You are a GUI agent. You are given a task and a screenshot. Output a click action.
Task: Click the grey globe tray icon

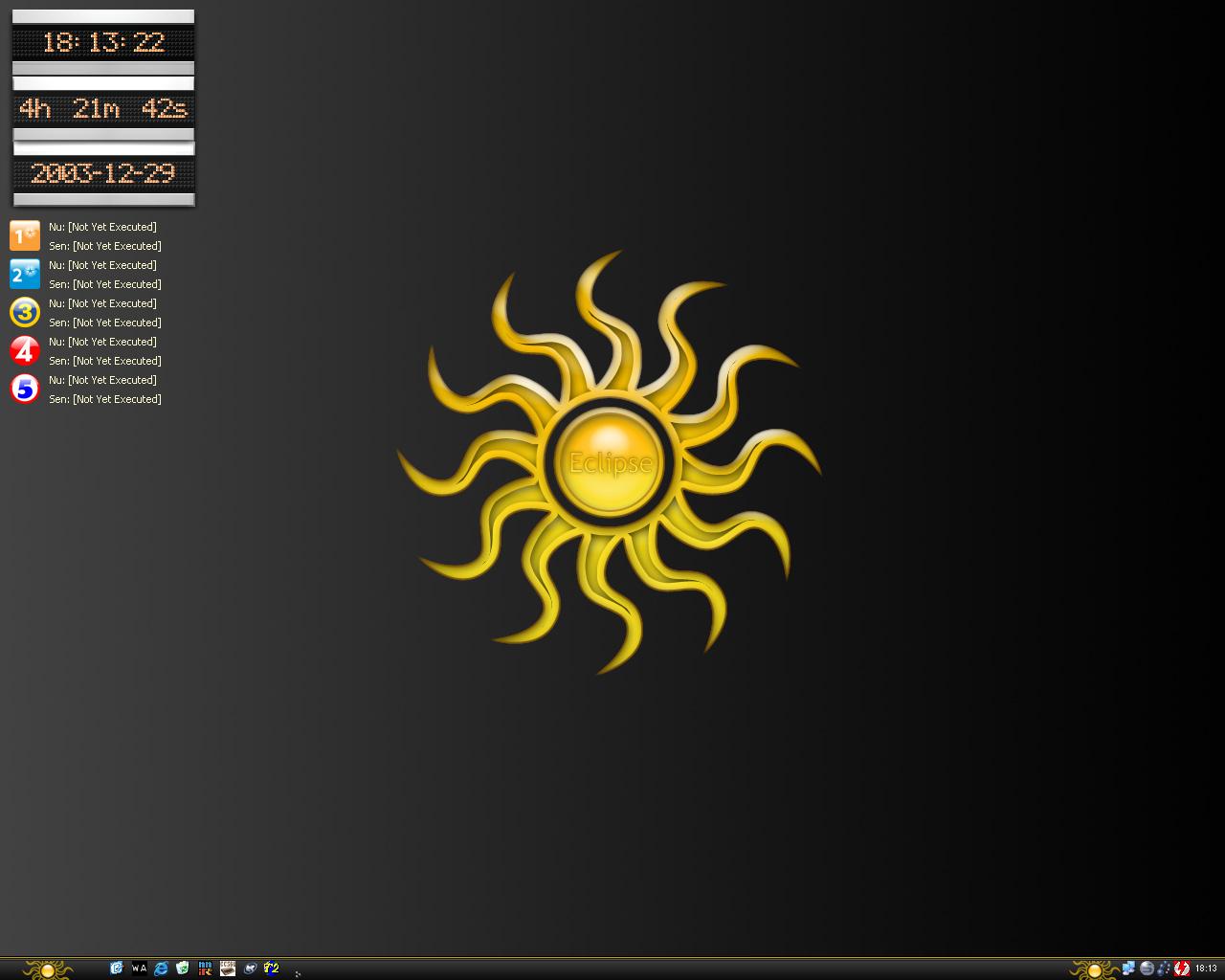tap(1147, 969)
